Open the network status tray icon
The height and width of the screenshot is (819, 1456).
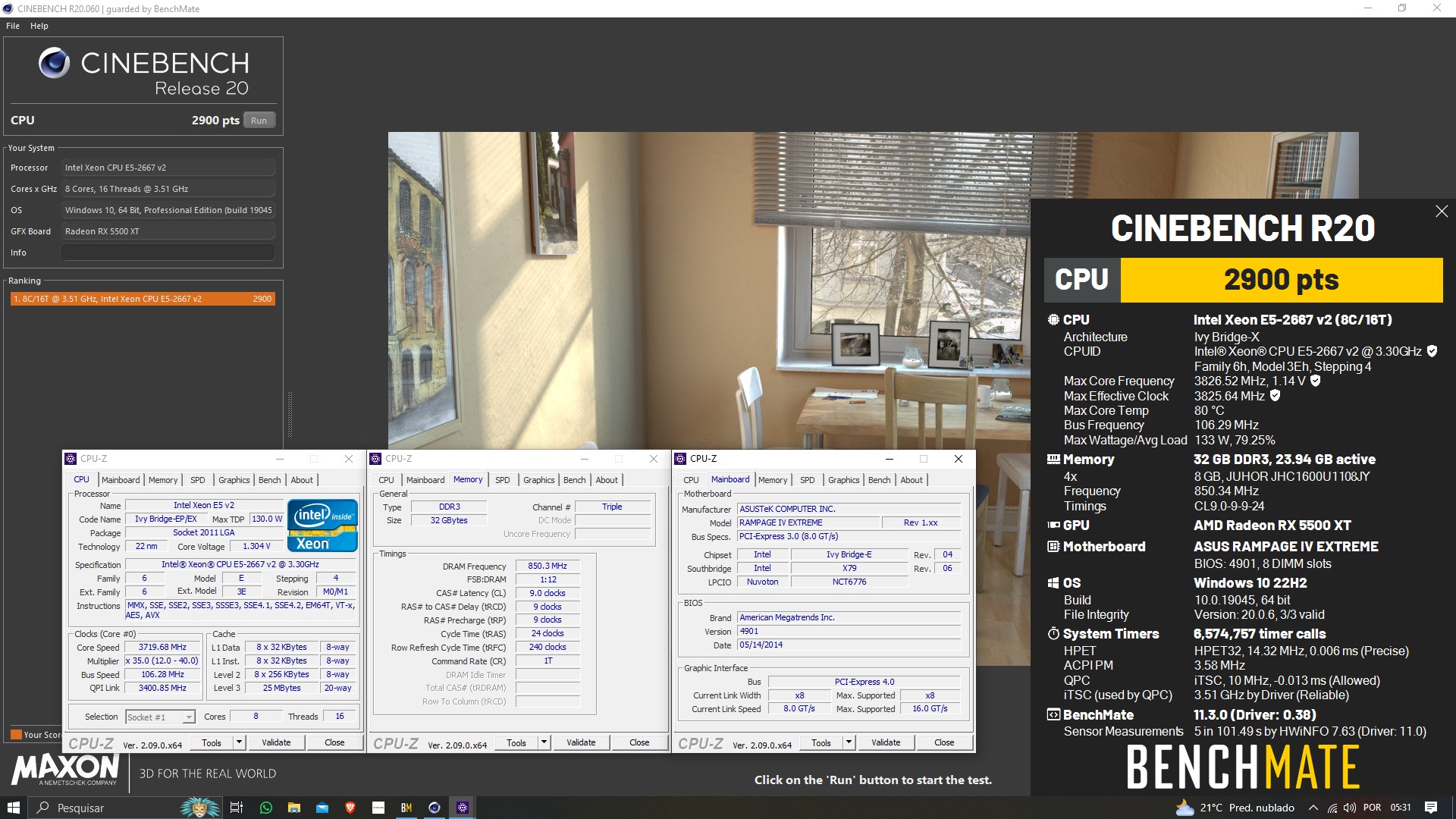coord(1332,808)
